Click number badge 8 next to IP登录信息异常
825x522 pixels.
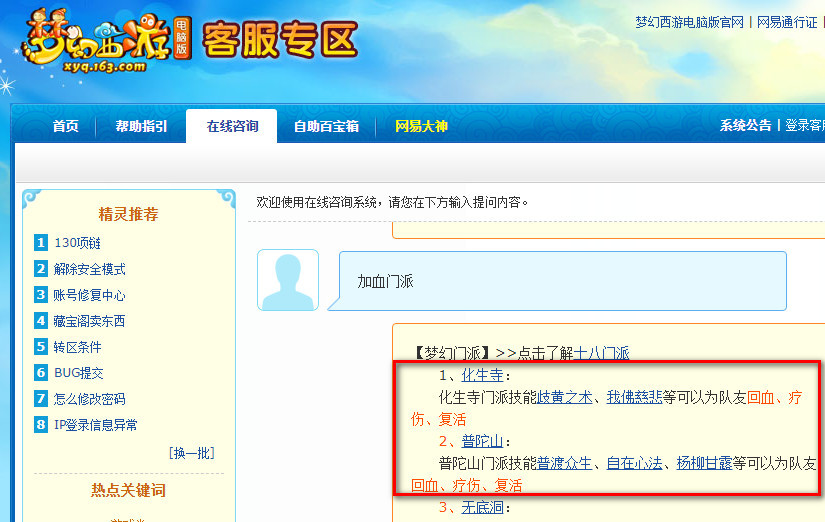pyautogui.click(x=41, y=425)
